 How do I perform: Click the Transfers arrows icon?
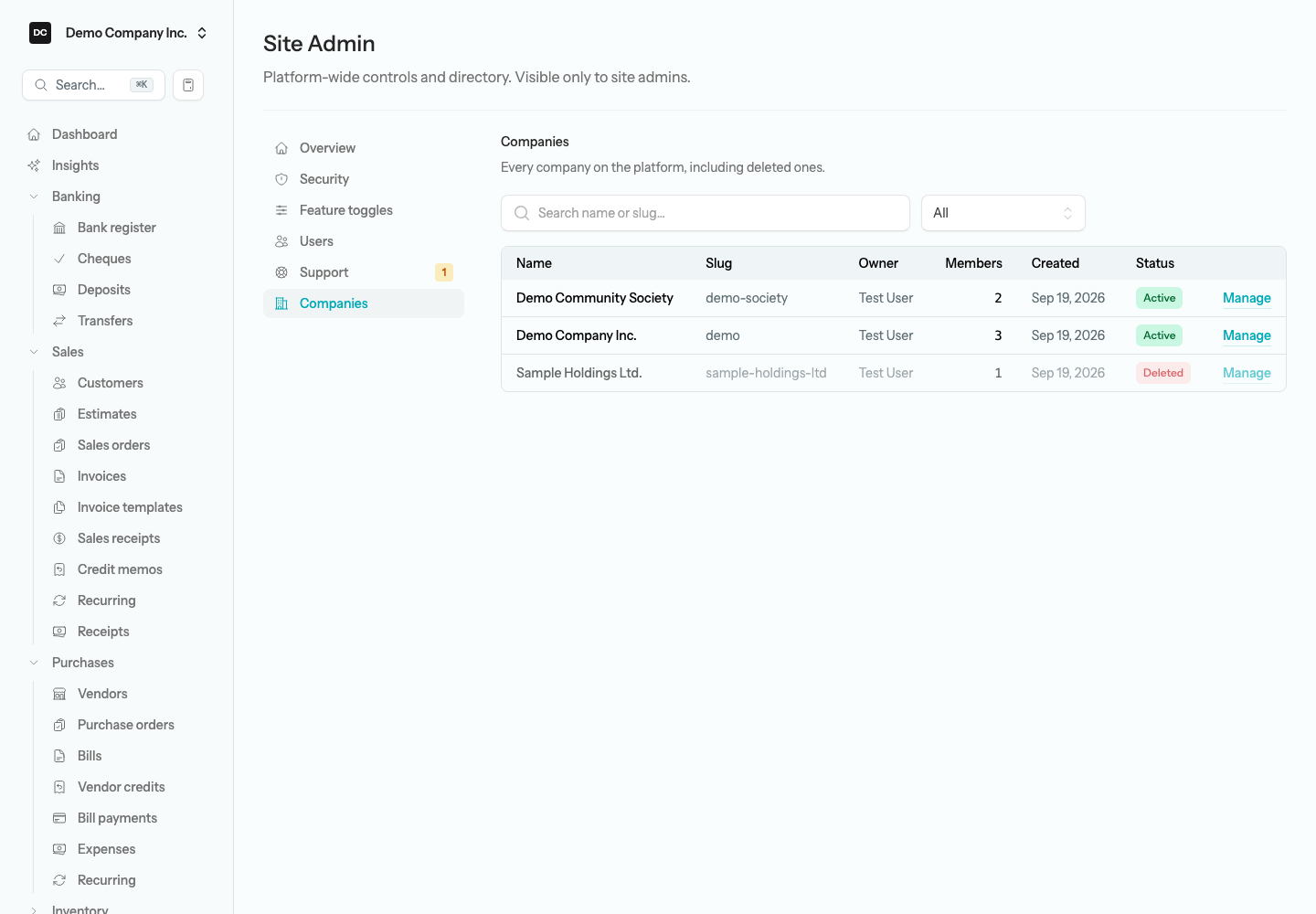click(x=59, y=321)
